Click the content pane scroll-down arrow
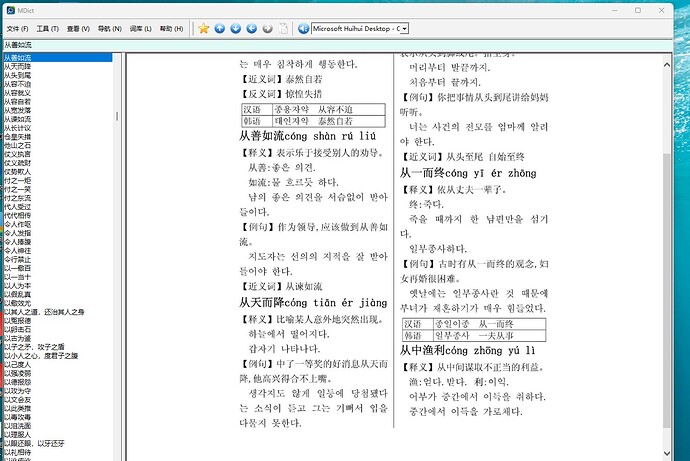The height and width of the screenshot is (461, 690). pos(667,453)
